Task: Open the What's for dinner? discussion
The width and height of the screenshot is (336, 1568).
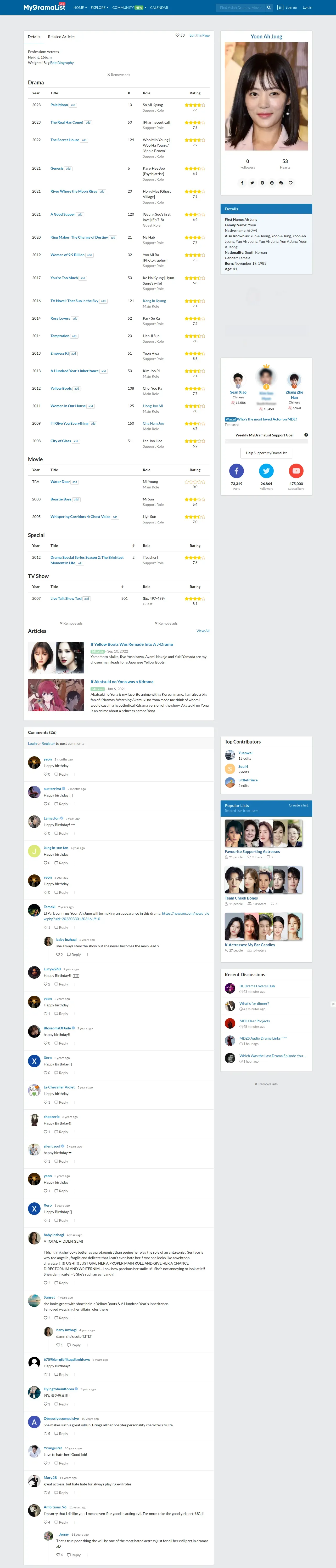Action: pos(254,1004)
